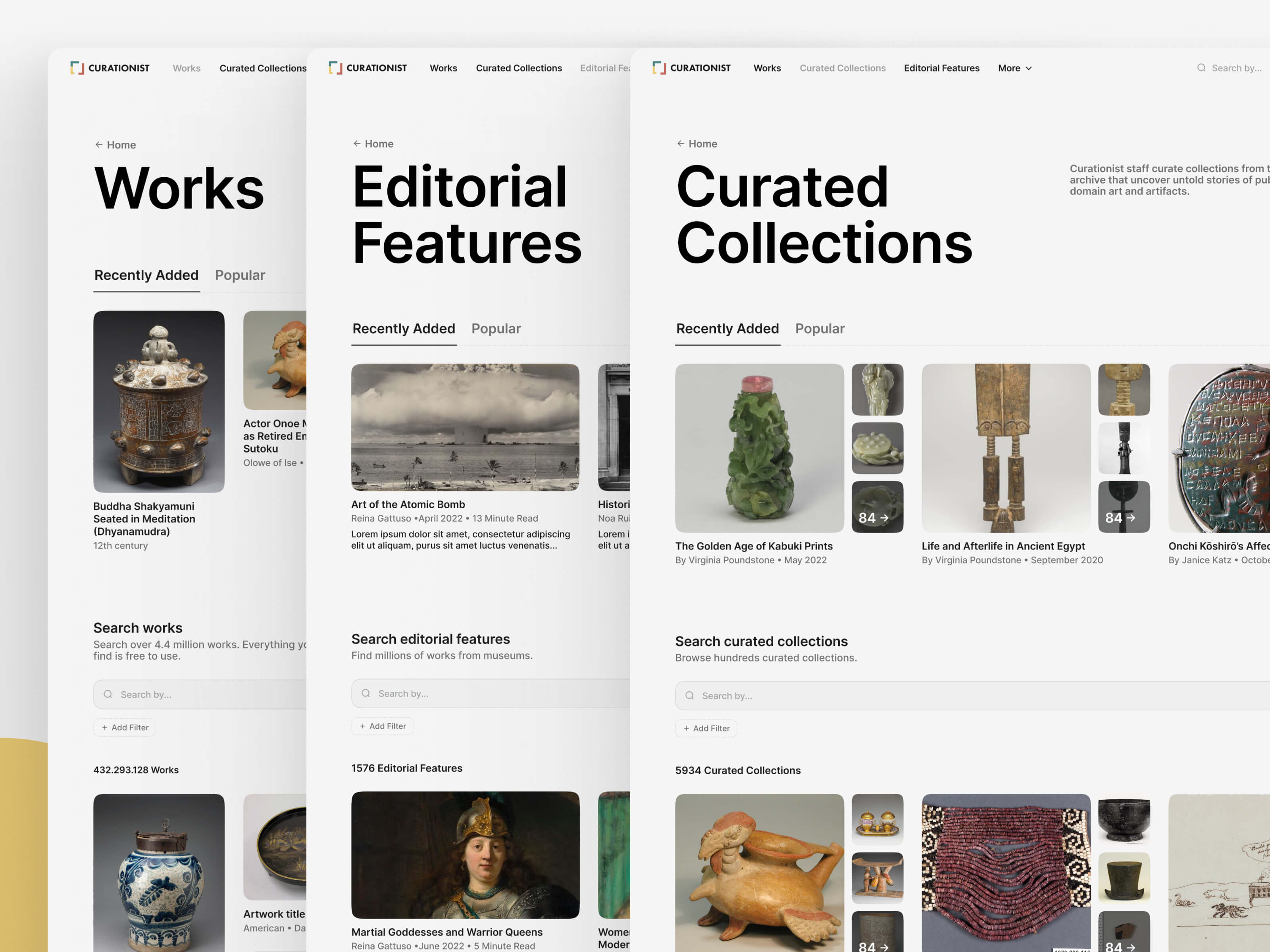The width and height of the screenshot is (1270, 952).
Task: Click plus icon of Add Filter in Curated Collections window
Action: (x=686, y=729)
